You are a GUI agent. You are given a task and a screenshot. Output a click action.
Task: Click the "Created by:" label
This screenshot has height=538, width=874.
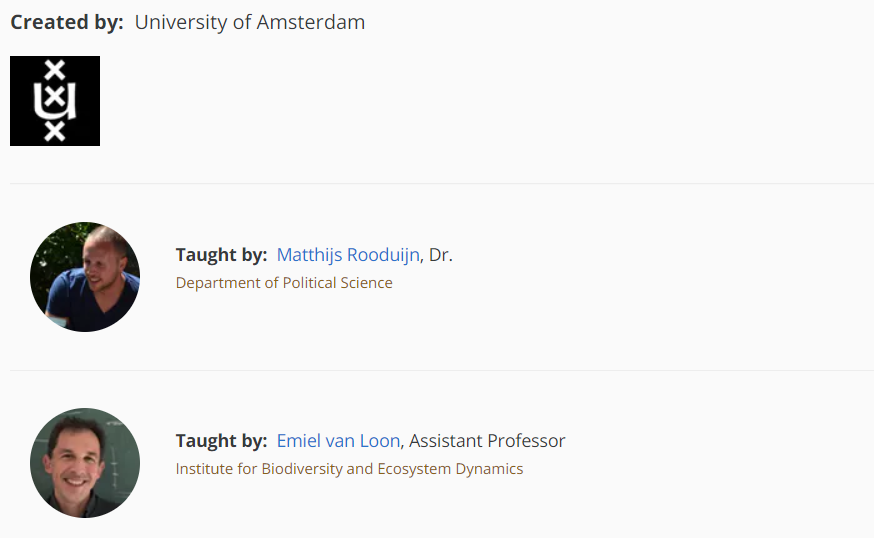point(67,22)
